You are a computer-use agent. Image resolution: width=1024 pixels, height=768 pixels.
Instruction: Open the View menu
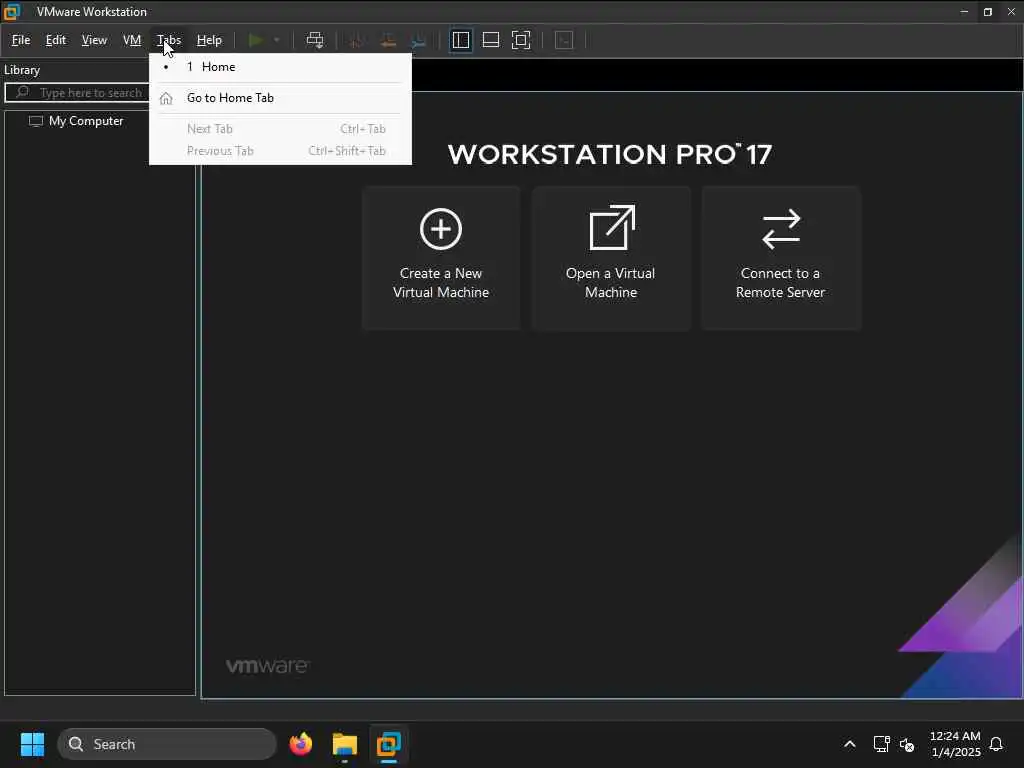(94, 40)
